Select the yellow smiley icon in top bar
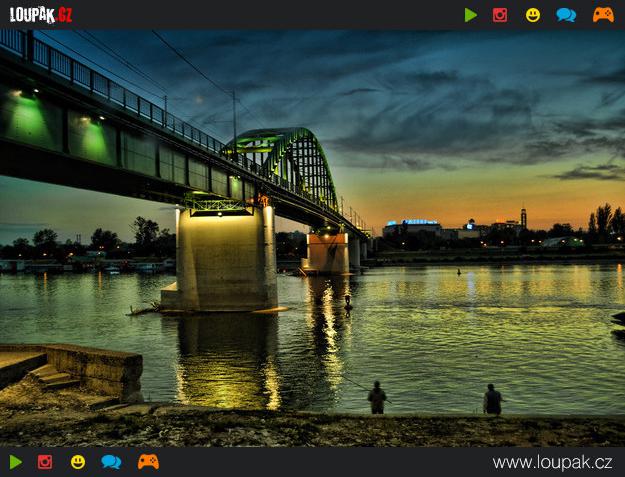The height and width of the screenshot is (477, 625). pyautogui.click(x=533, y=15)
